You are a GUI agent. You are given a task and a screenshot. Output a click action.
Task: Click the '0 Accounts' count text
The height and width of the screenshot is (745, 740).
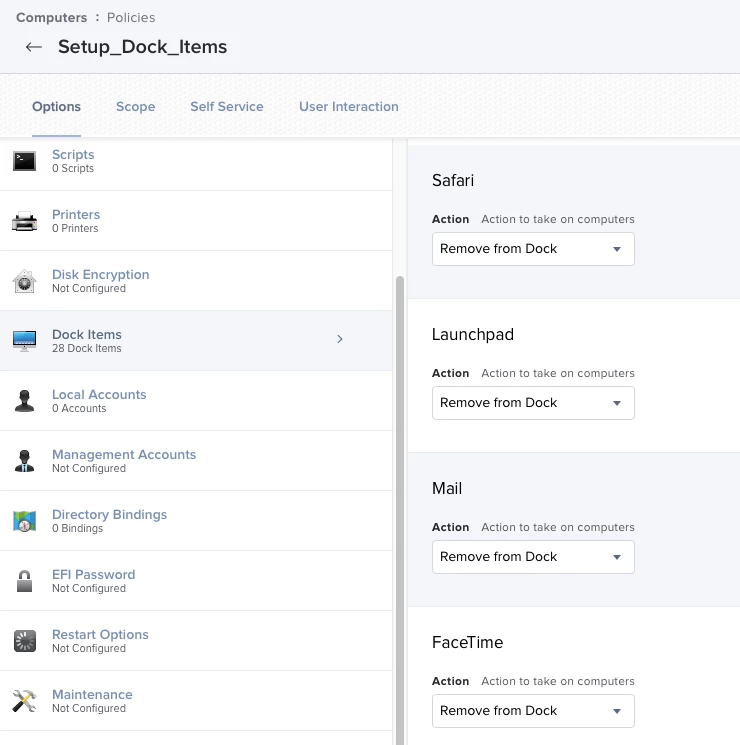[x=79, y=408]
